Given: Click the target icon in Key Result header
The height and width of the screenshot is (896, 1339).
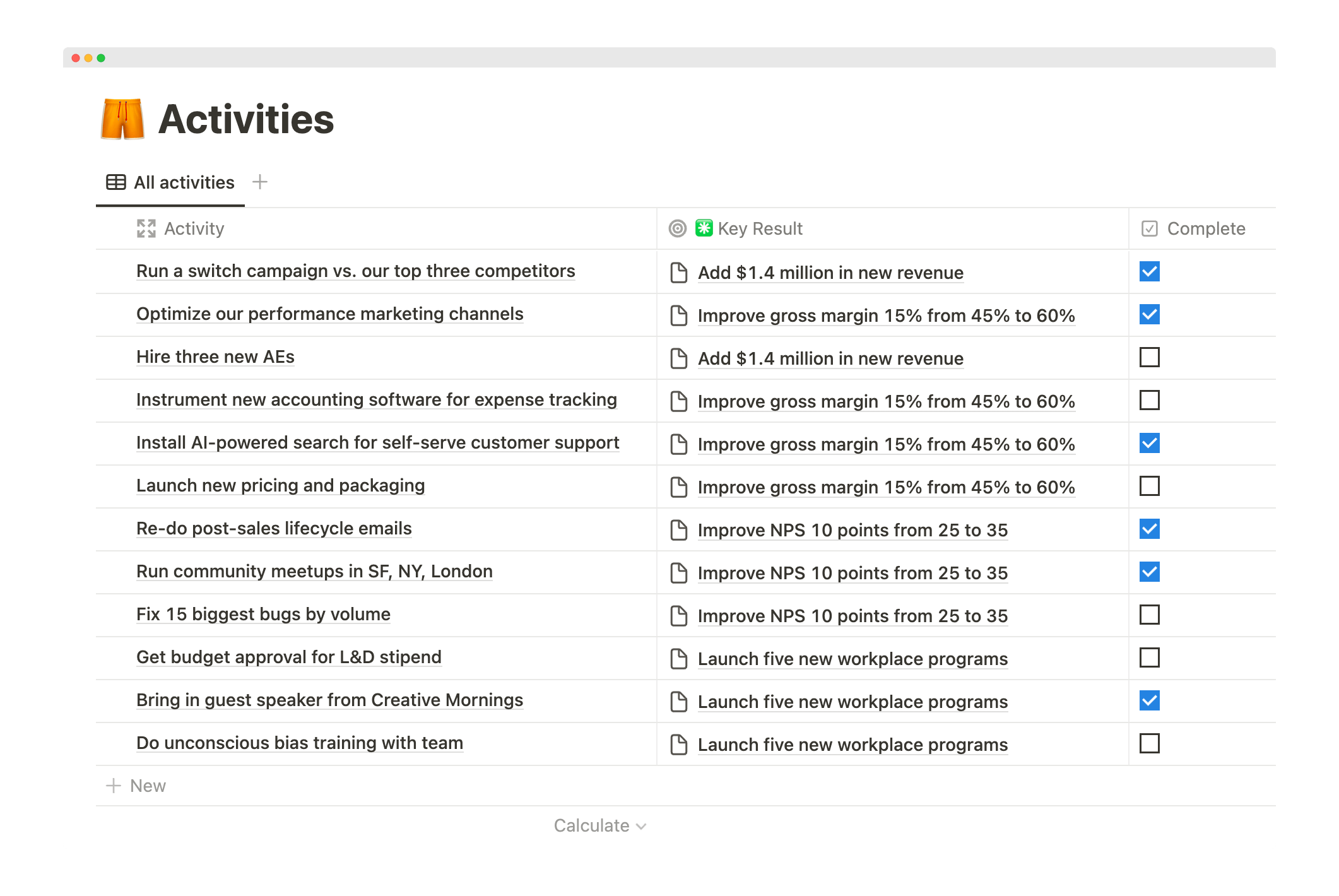Looking at the screenshot, I should [678, 228].
